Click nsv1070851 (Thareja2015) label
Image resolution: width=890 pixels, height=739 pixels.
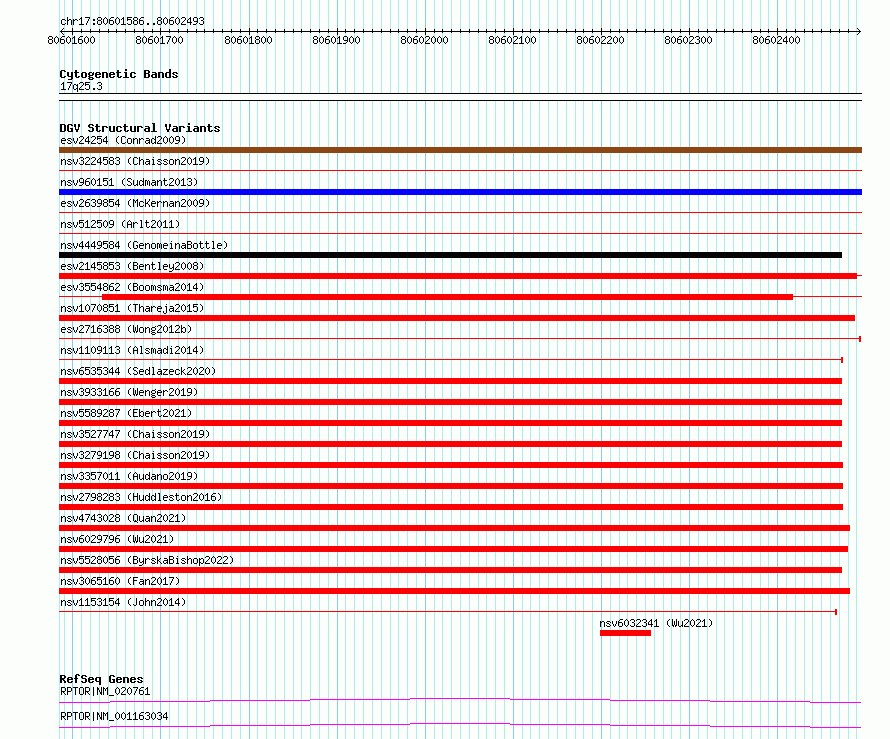tap(132, 308)
